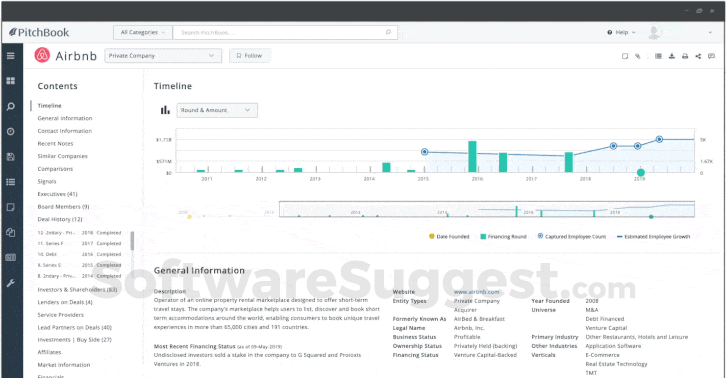Download the profile with download icon
Screen dimensions: 726x378
(x=671, y=56)
